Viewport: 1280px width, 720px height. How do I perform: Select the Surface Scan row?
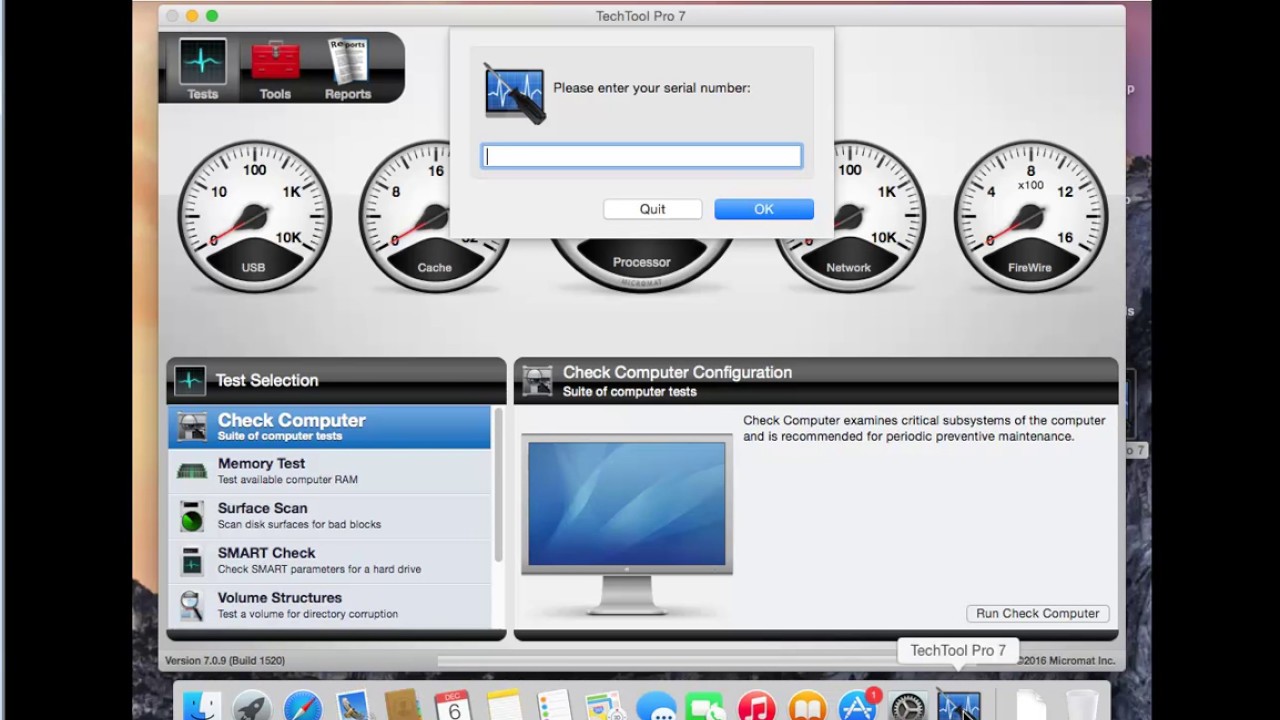coord(330,516)
